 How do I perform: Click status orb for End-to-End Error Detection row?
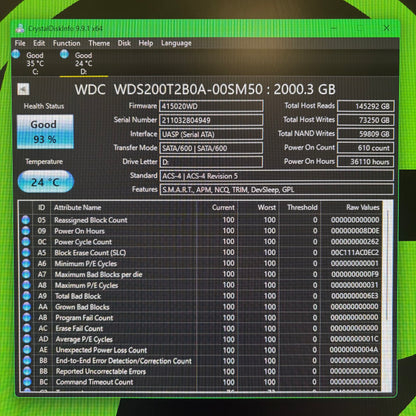(x=27, y=360)
